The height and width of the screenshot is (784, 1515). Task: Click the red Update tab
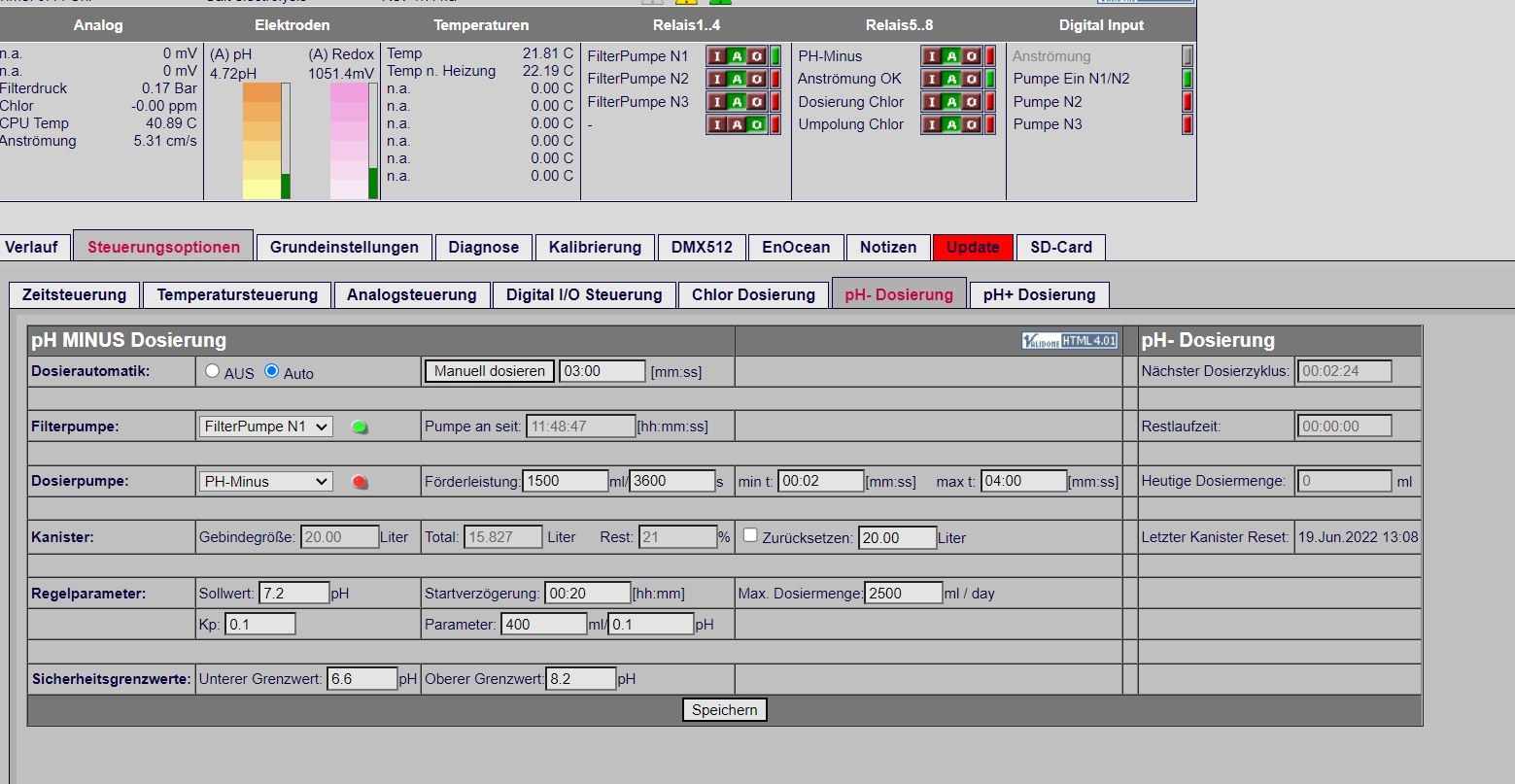pyautogui.click(x=973, y=247)
